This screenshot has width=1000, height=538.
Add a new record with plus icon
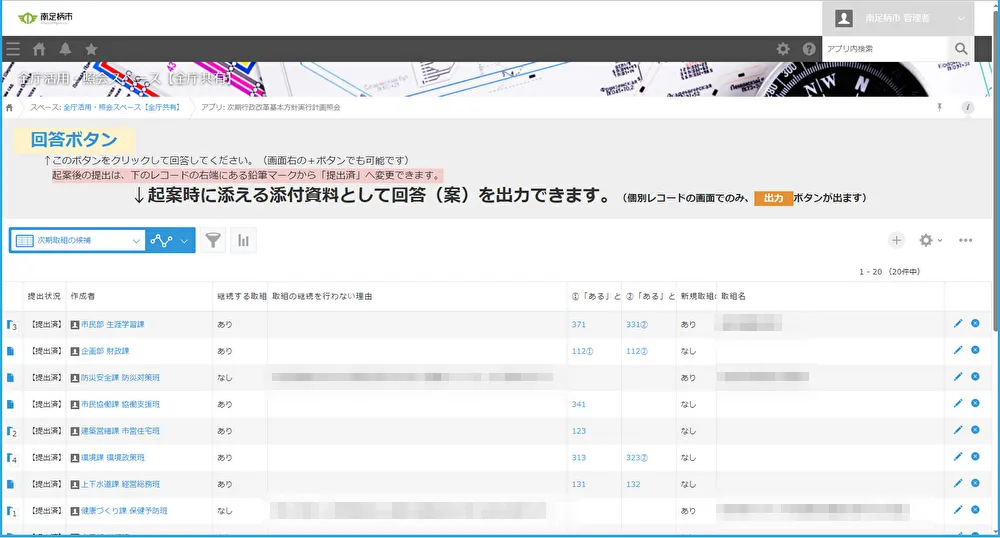pyautogui.click(x=896, y=240)
